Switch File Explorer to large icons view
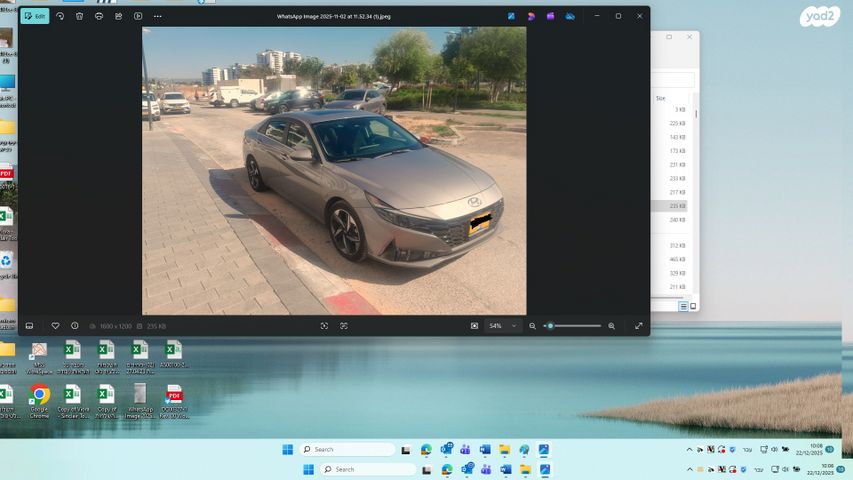This screenshot has height=480, width=853. tap(693, 306)
